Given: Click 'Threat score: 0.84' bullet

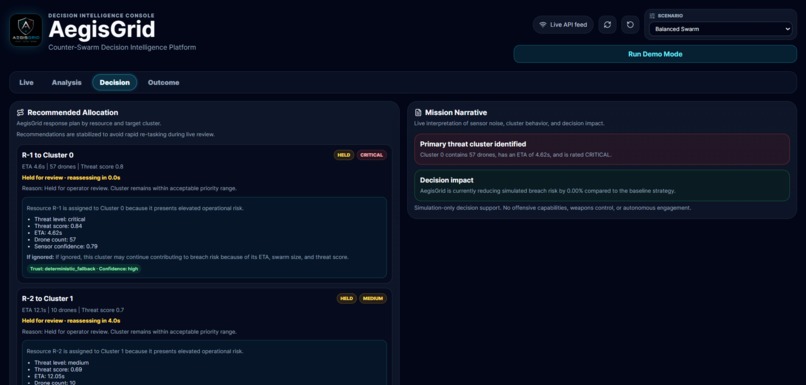Looking at the screenshot, I should [58, 226].
